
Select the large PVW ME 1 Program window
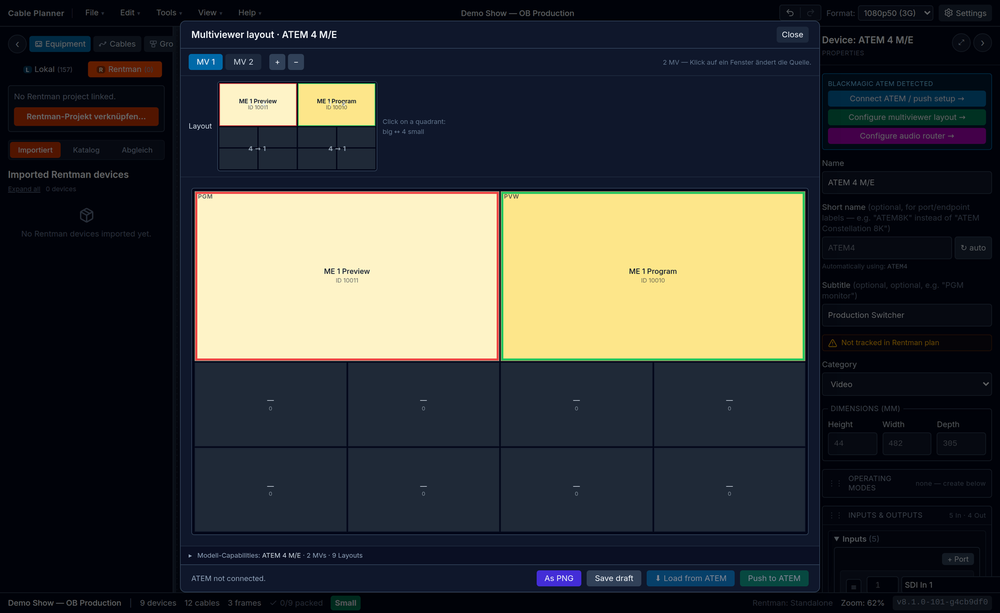[652, 276]
